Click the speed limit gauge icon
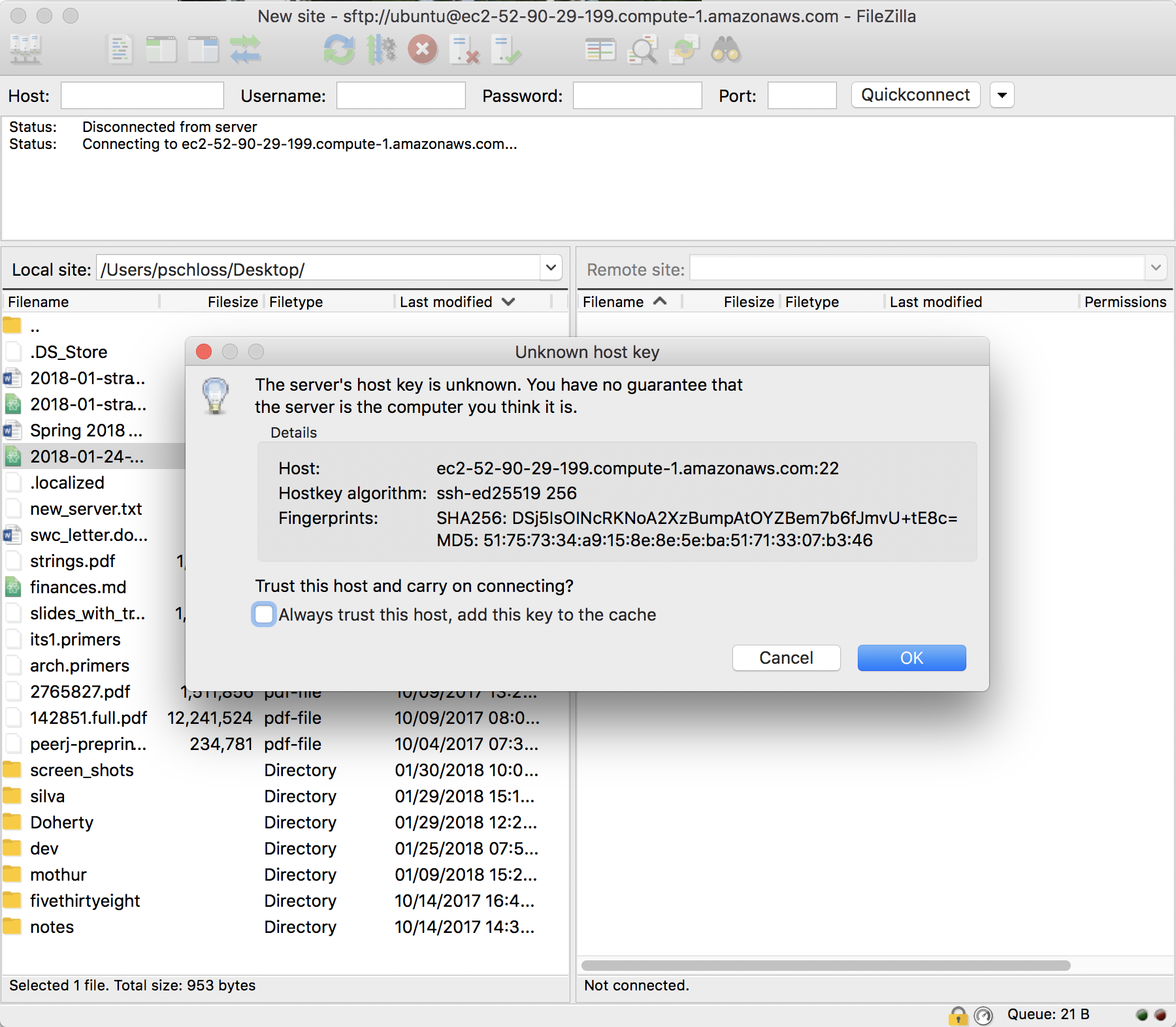The width and height of the screenshot is (1176, 1027). coord(983,1015)
